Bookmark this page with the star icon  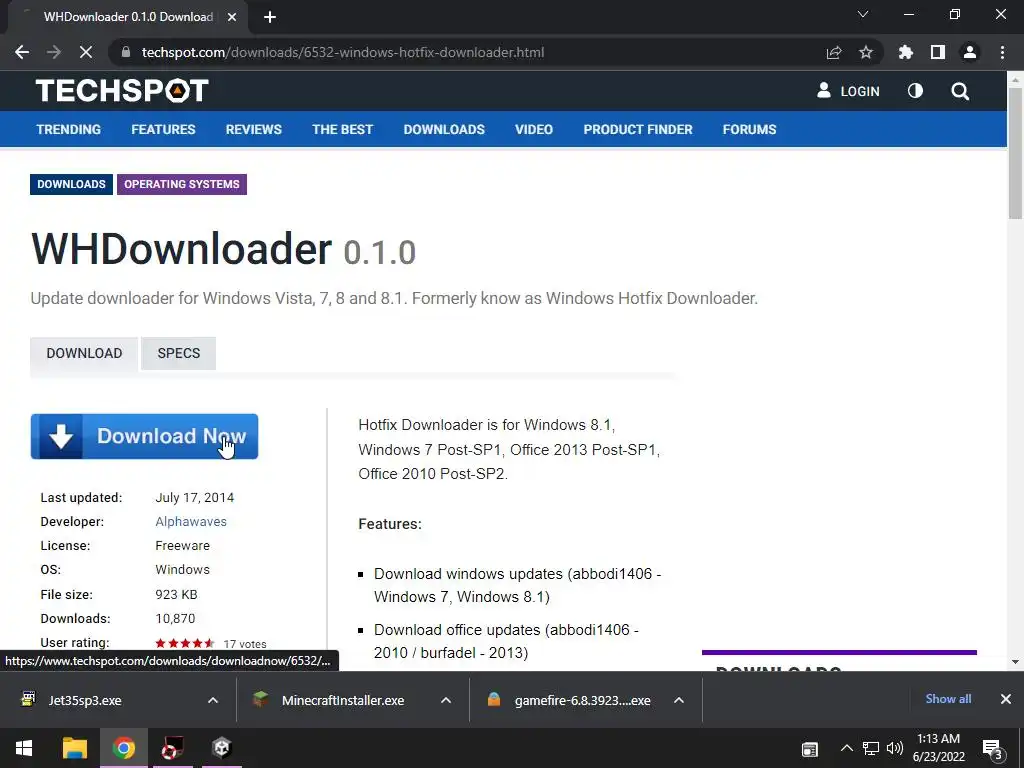(x=866, y=52)
